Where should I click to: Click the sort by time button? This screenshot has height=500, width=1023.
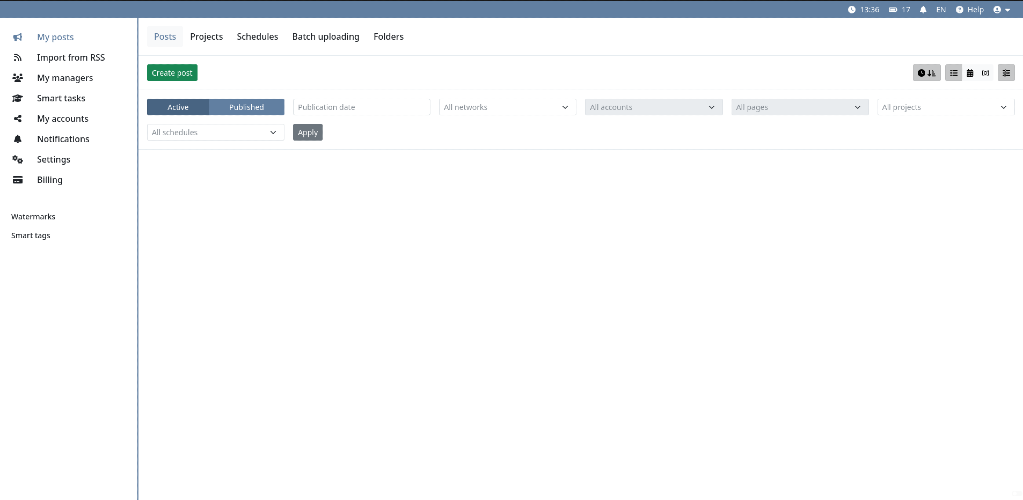tap(926, 73)
